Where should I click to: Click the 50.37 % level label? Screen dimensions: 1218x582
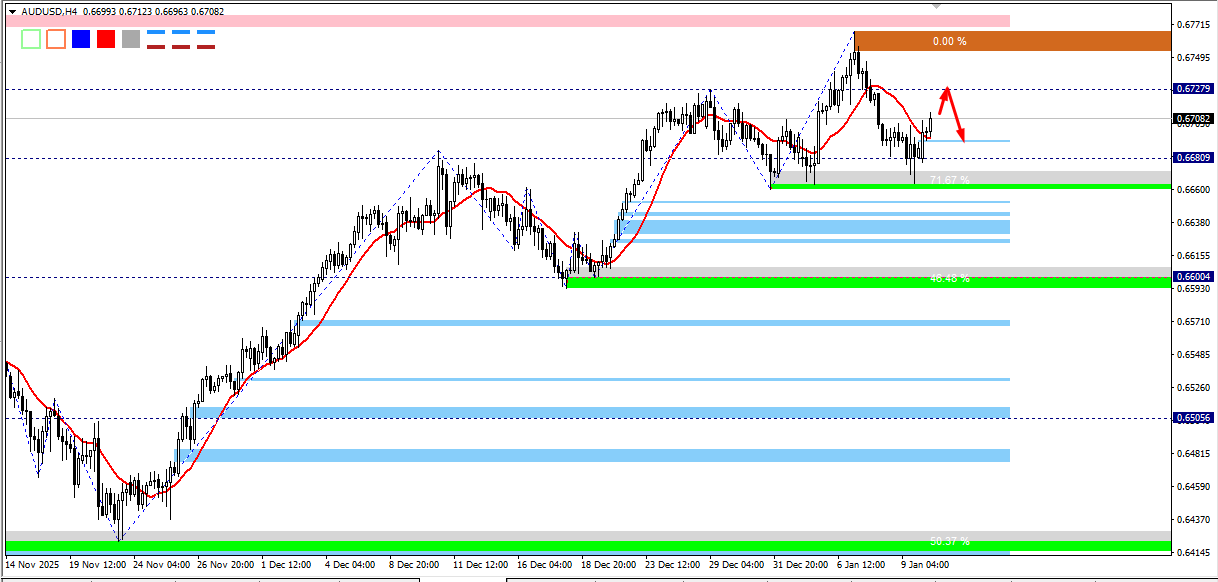point(950,541)
